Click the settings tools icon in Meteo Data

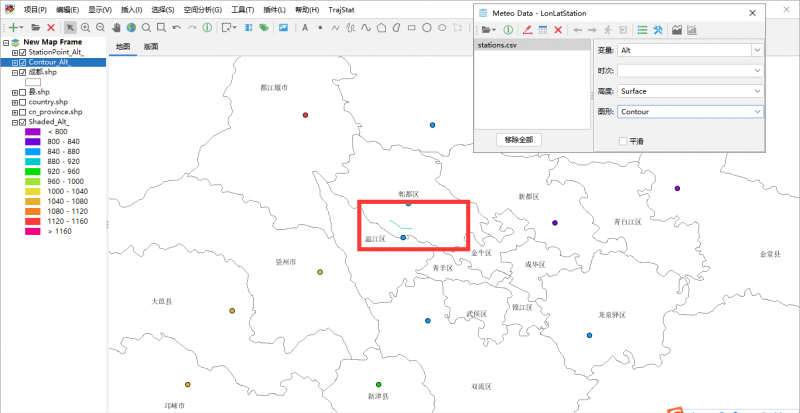[658, 30]
